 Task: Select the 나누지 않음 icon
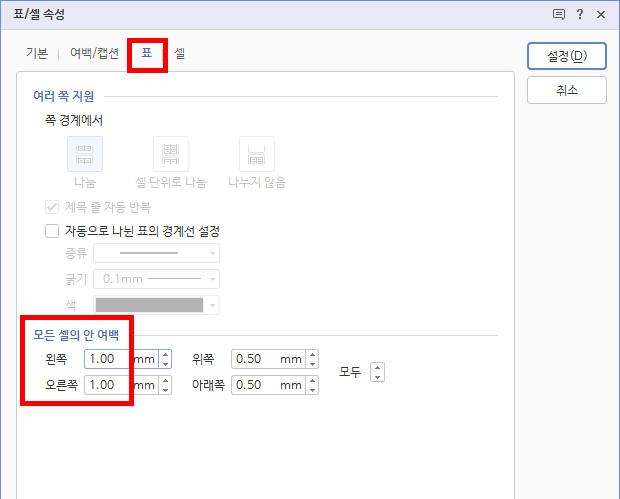257,154
